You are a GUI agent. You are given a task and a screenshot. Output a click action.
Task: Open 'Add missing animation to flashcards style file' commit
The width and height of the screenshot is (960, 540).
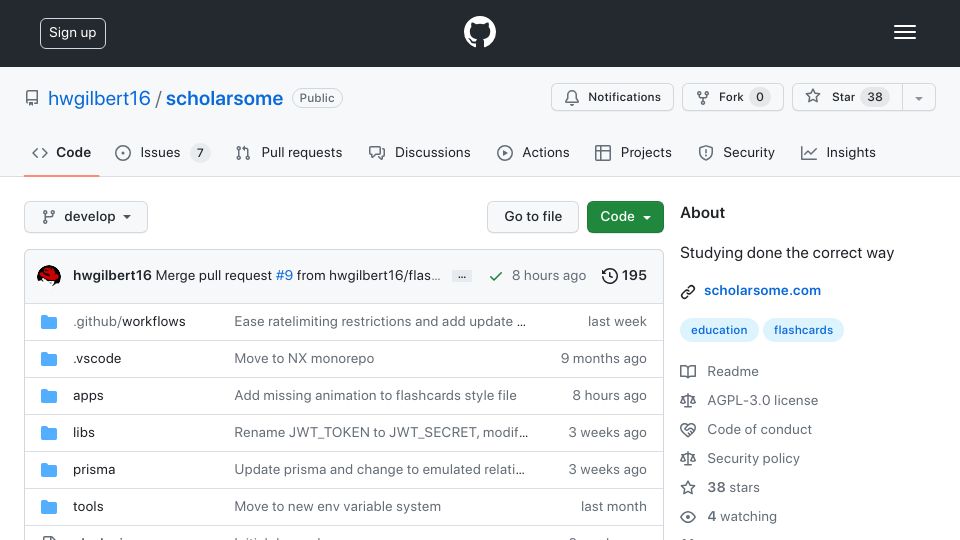pos(375,396)
